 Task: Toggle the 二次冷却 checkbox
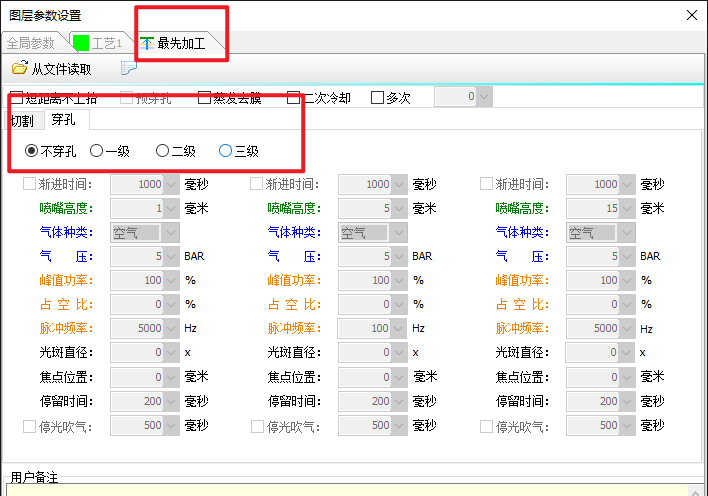pos(294,97)
